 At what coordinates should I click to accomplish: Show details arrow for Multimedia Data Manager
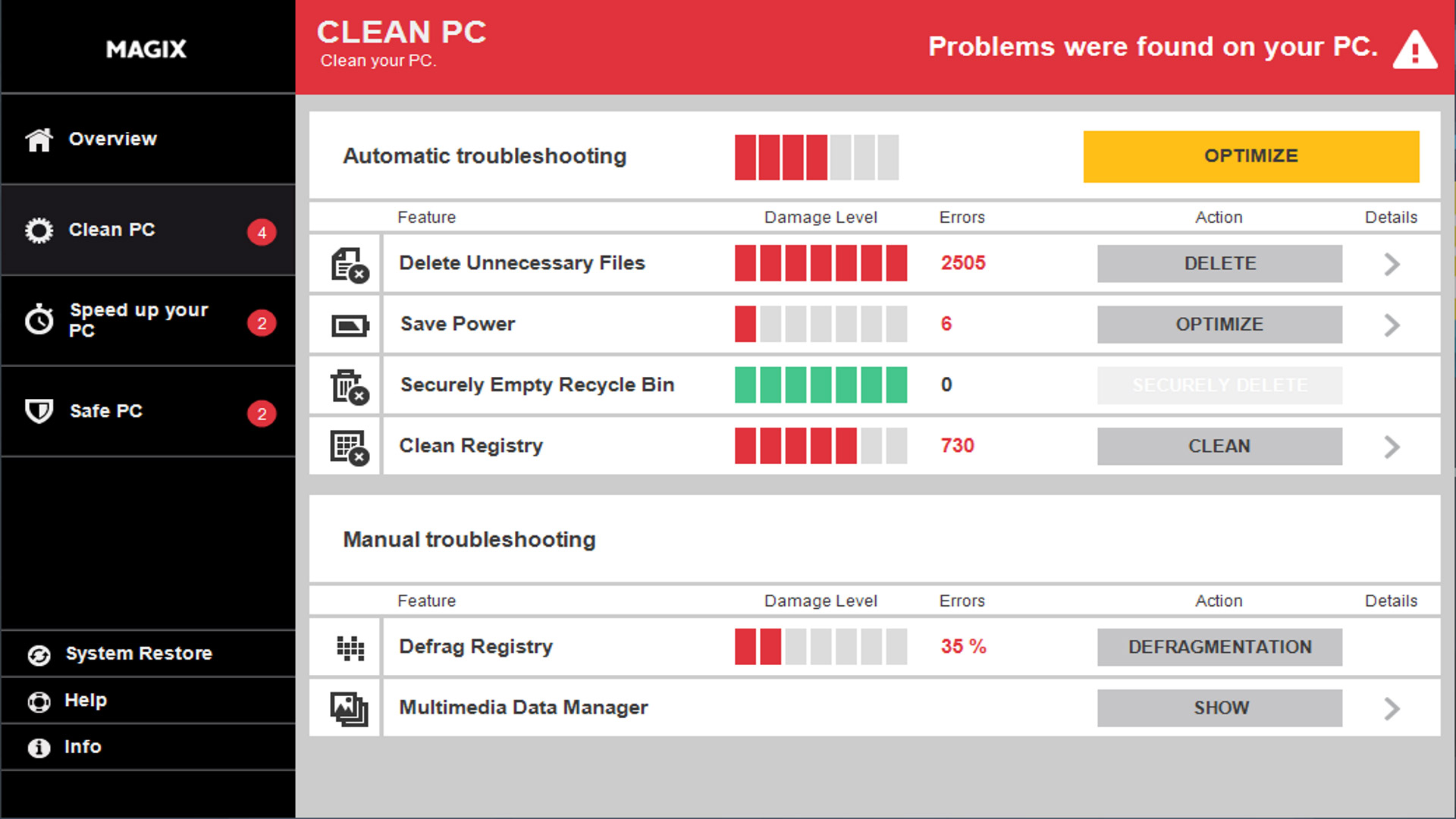[x=1392, y=708]
